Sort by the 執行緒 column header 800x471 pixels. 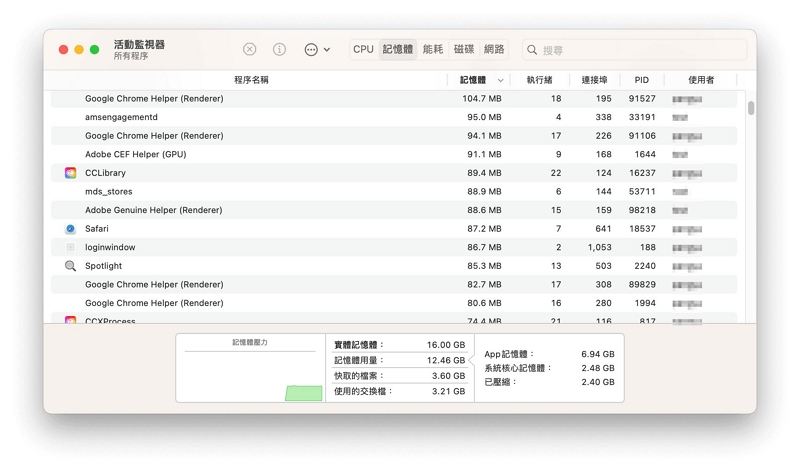[539, 80]
